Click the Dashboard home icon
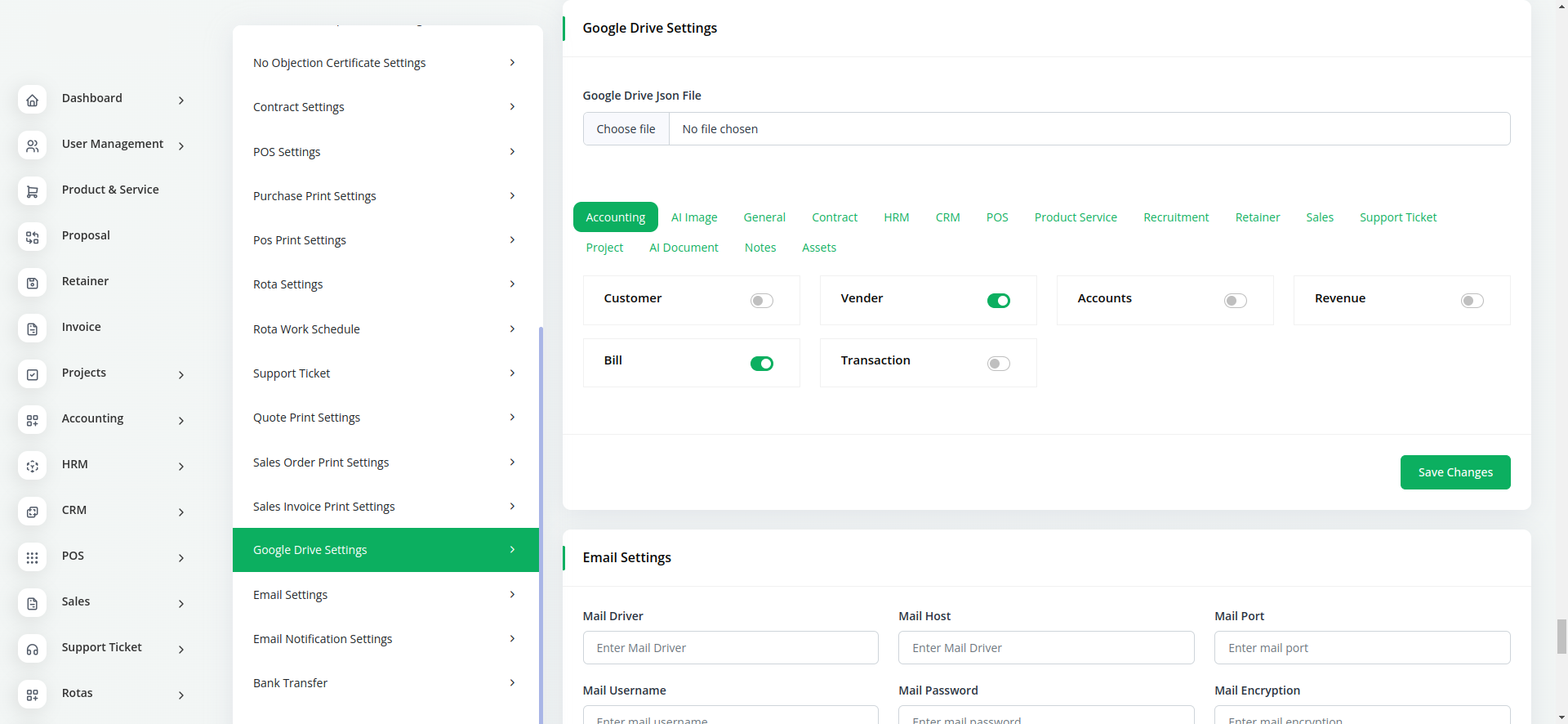 (32, 101)
